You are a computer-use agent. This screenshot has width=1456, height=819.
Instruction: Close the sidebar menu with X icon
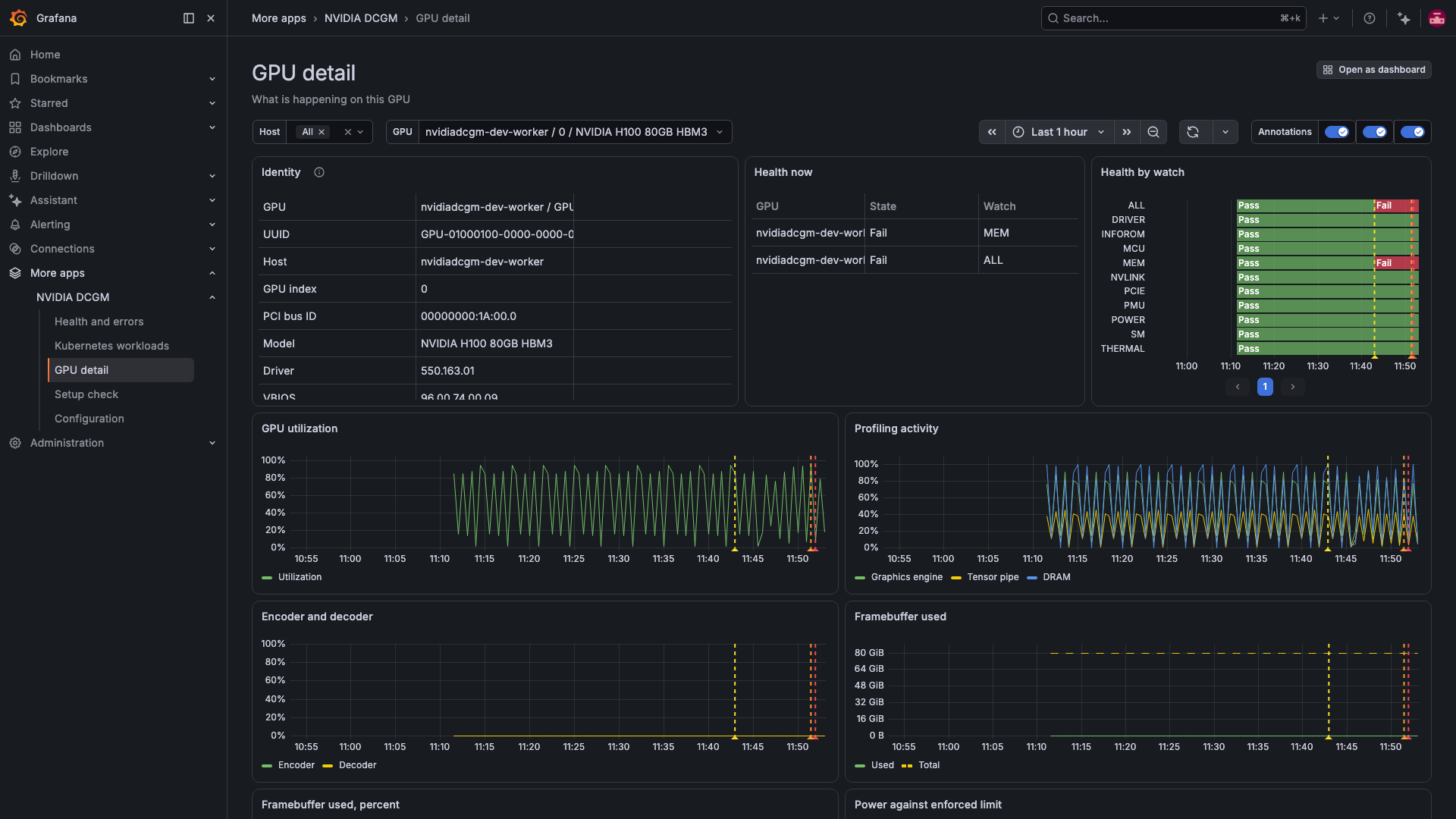click(x=211, y=18)
